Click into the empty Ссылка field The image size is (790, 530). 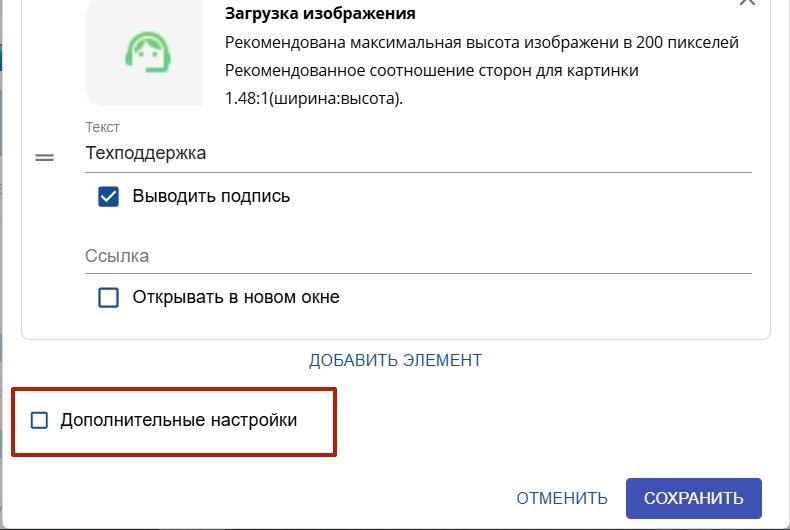(x=418, y=256)
